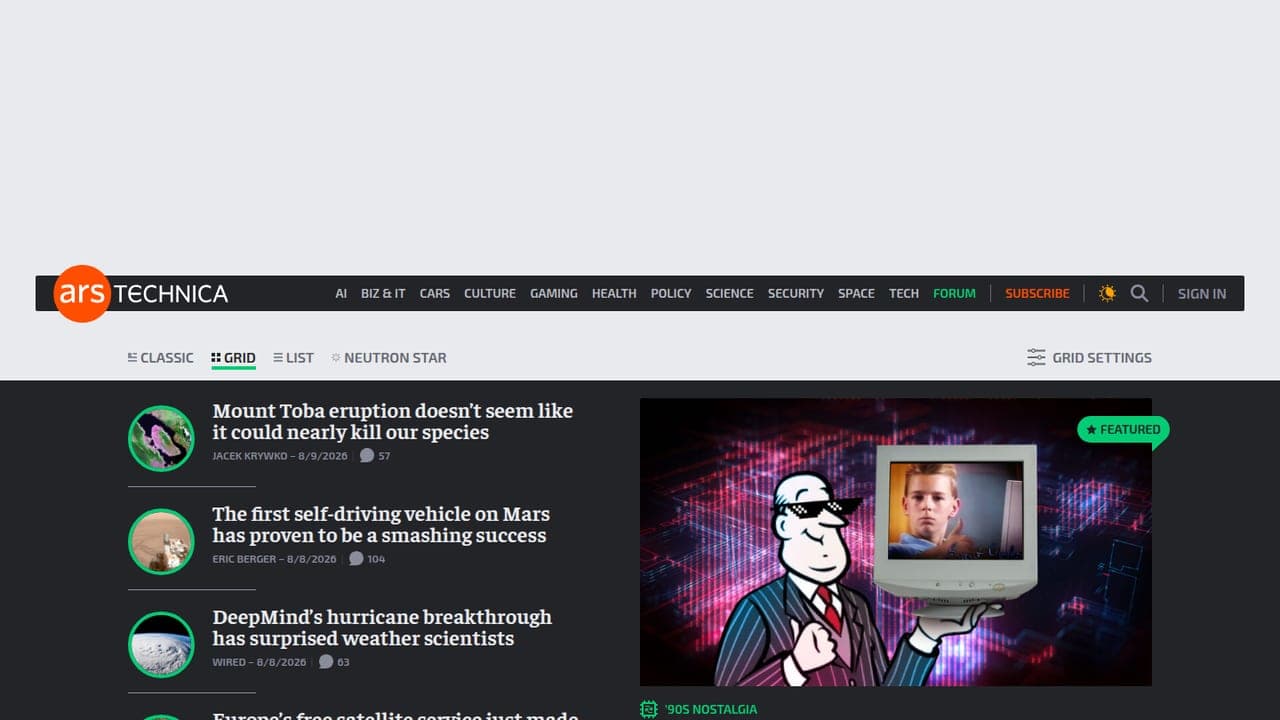Open the AI section
Viewport: 1280px width, 720px height.
click(x=341, y=293)
